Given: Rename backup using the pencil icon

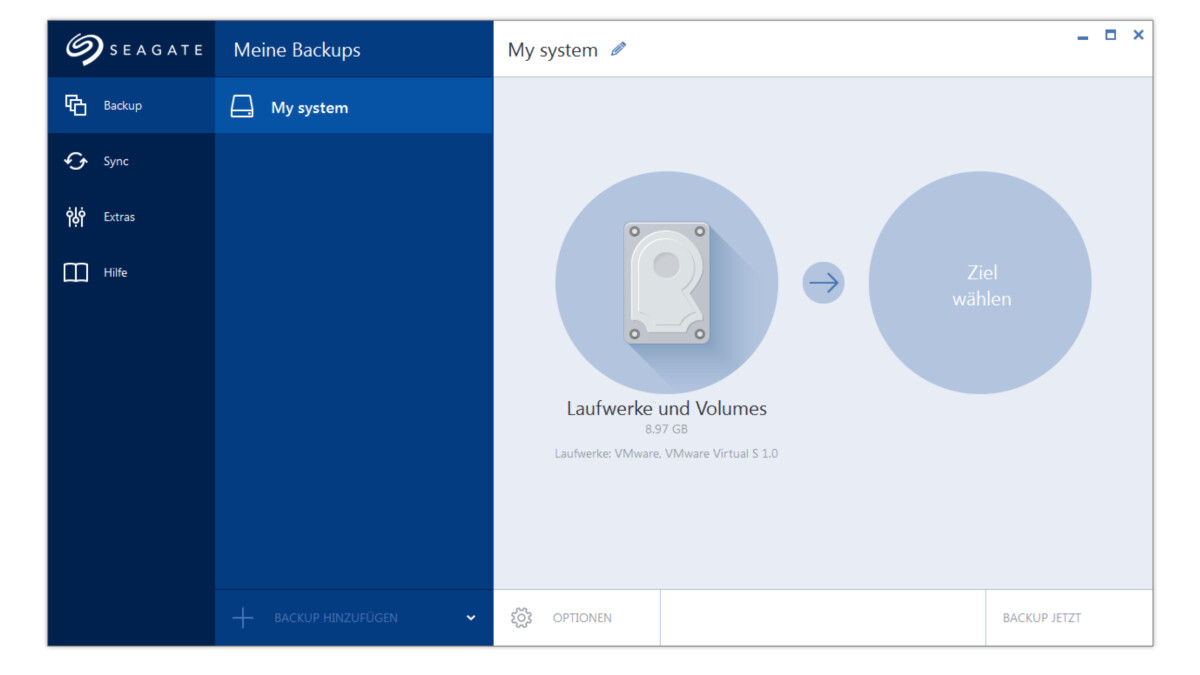Looking at the screenshot, I should pyautogui.click(x=618, y=49).
